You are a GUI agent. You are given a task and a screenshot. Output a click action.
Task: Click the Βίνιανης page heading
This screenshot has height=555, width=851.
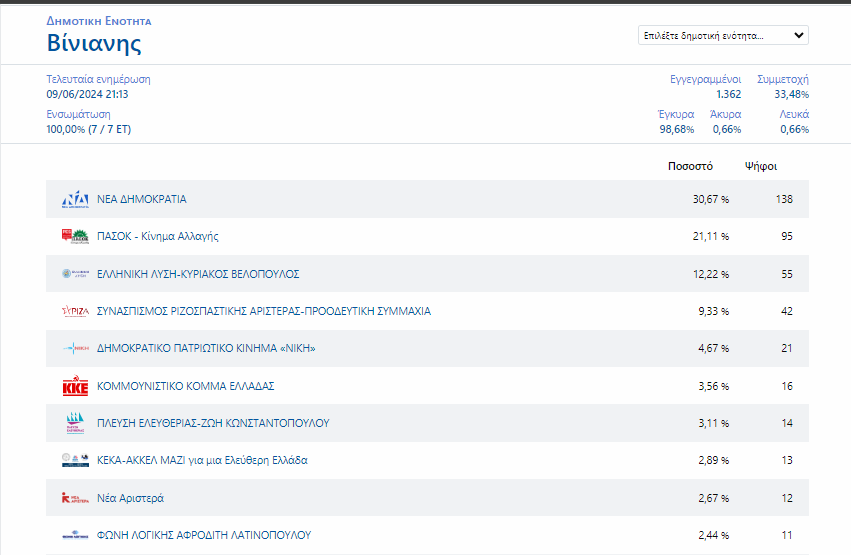[94, 43]
